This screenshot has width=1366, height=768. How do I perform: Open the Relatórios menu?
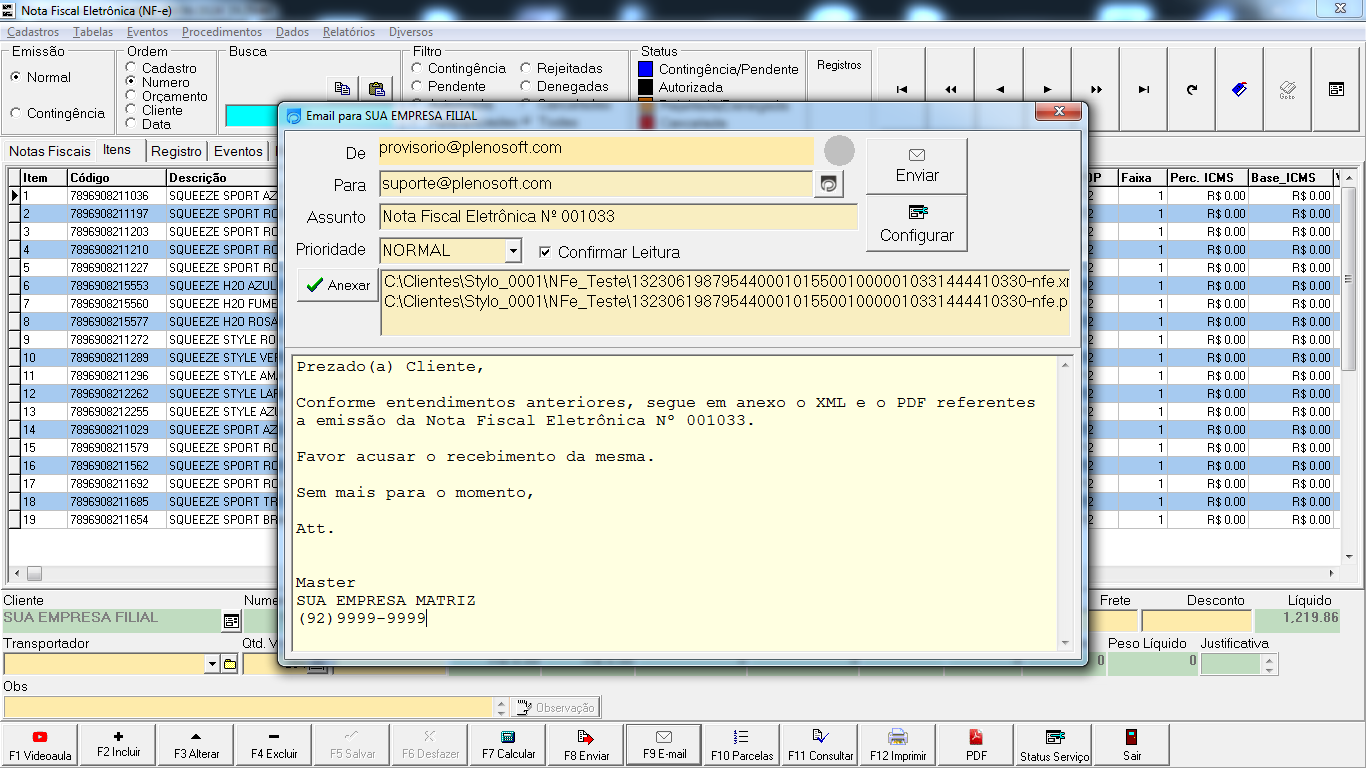(349, 32)
